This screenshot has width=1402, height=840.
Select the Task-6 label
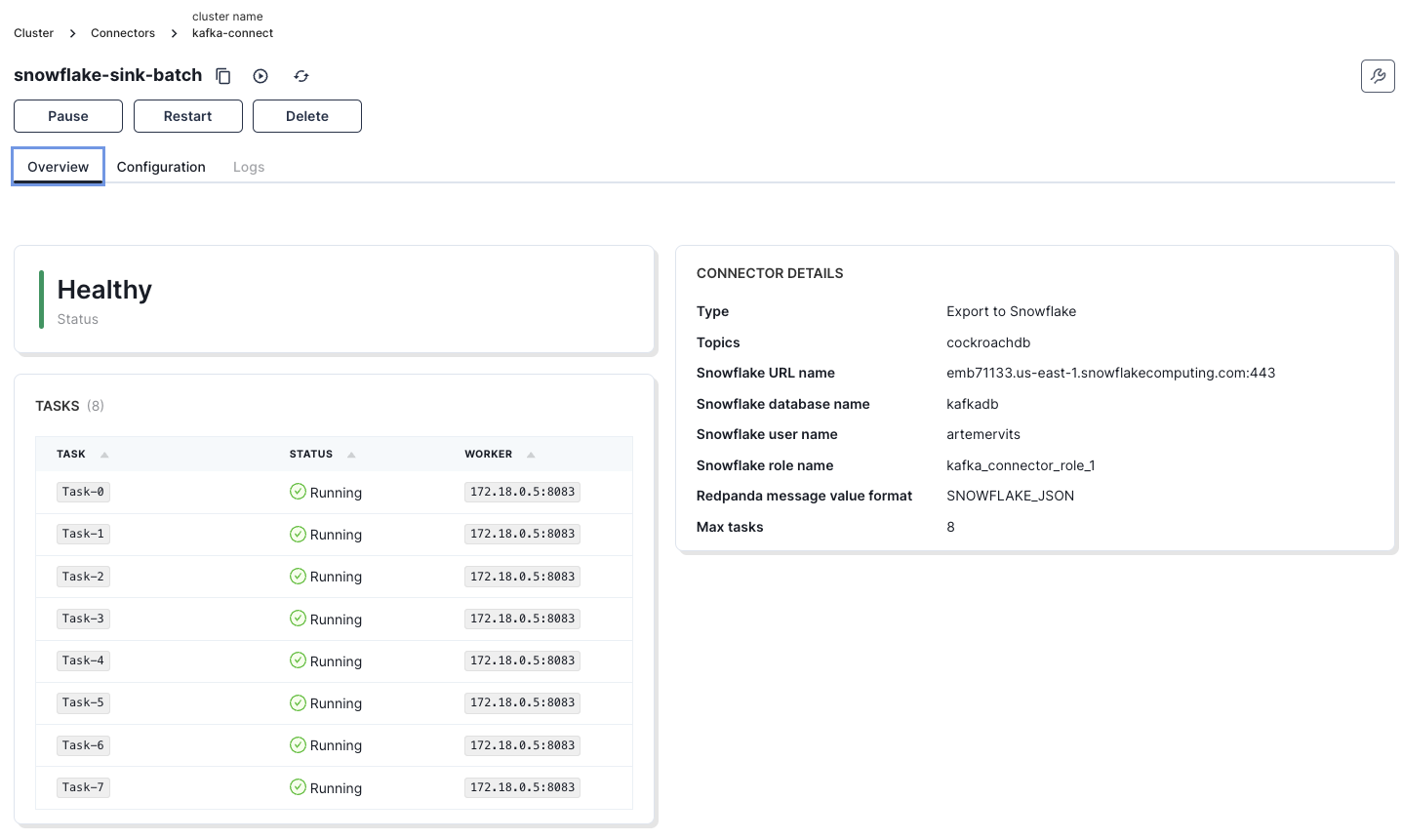83,745
